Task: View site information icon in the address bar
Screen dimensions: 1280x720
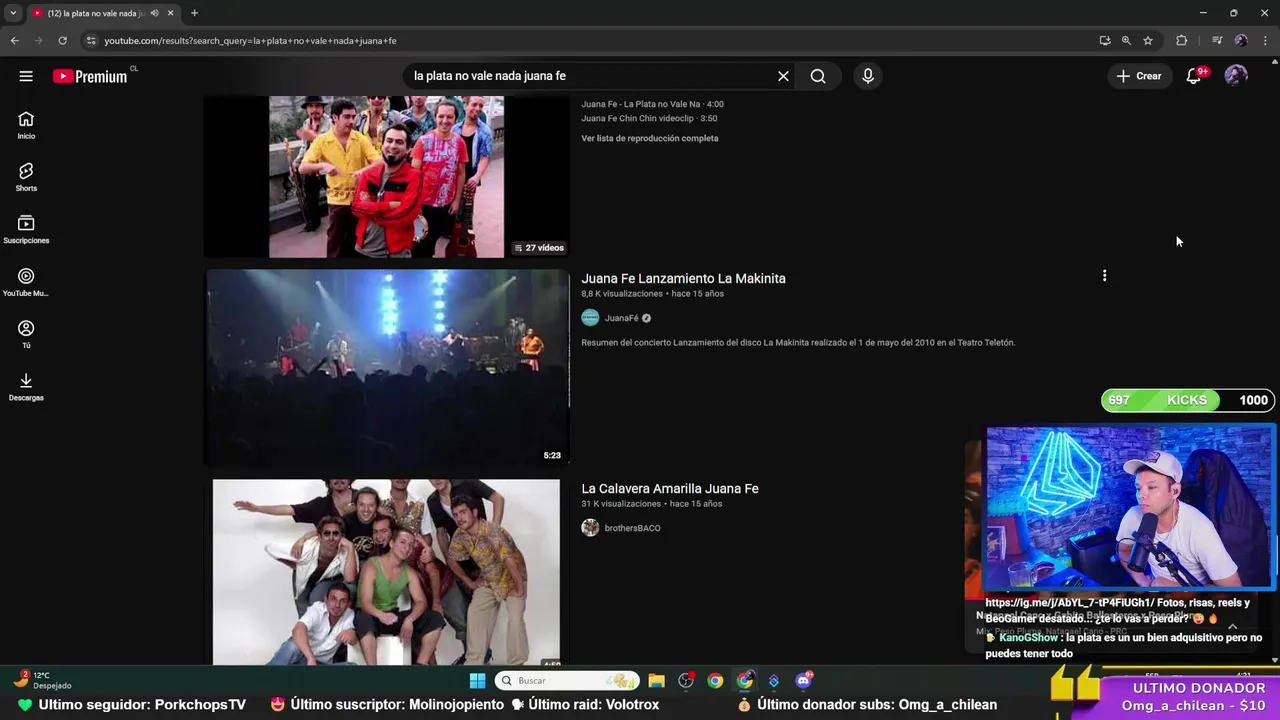Action: 91,40
